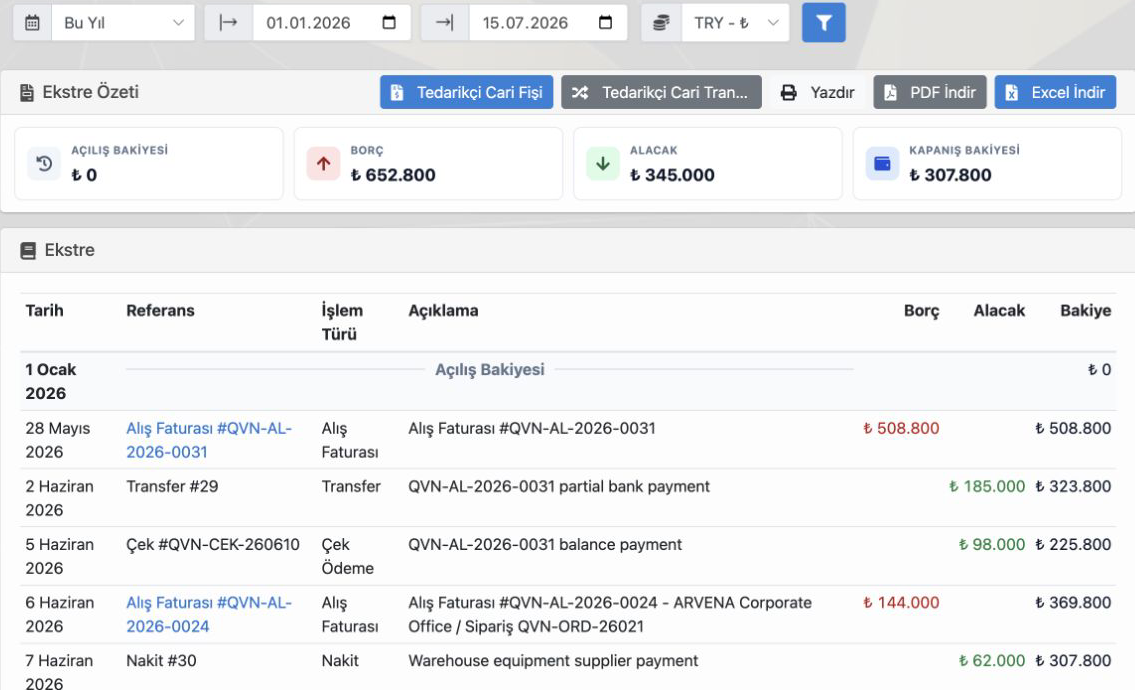
Task: Click the Alacak column header
Action: (x=999, y=311)
